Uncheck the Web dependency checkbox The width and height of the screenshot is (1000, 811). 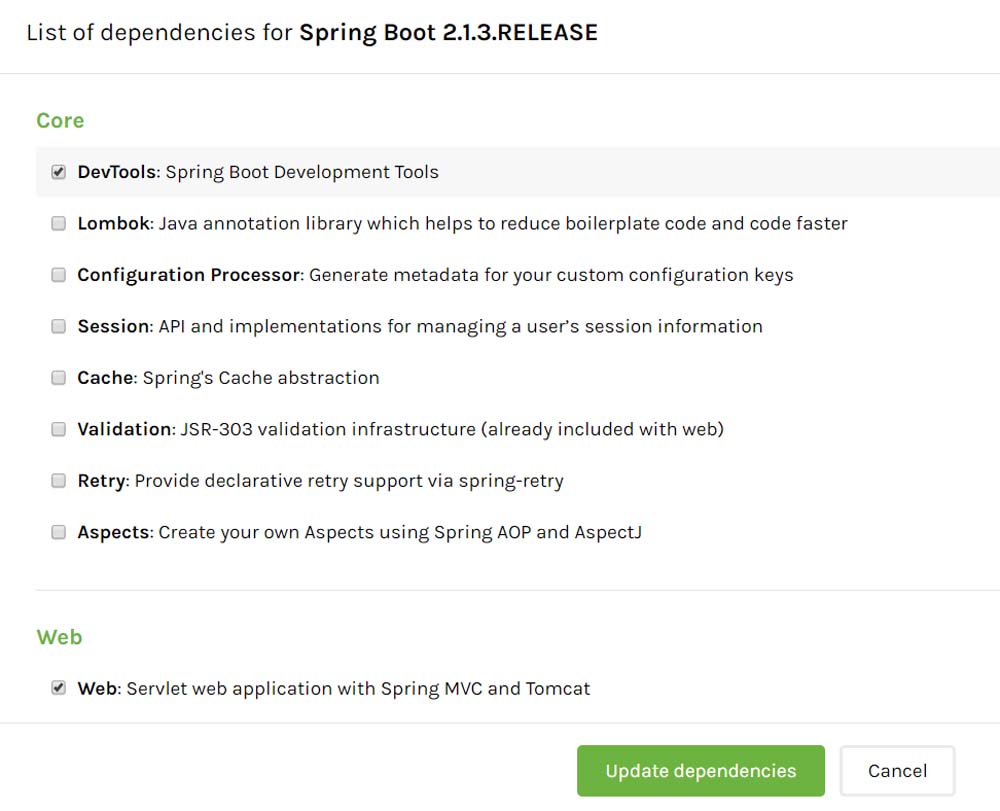click(x=59, y=688)
